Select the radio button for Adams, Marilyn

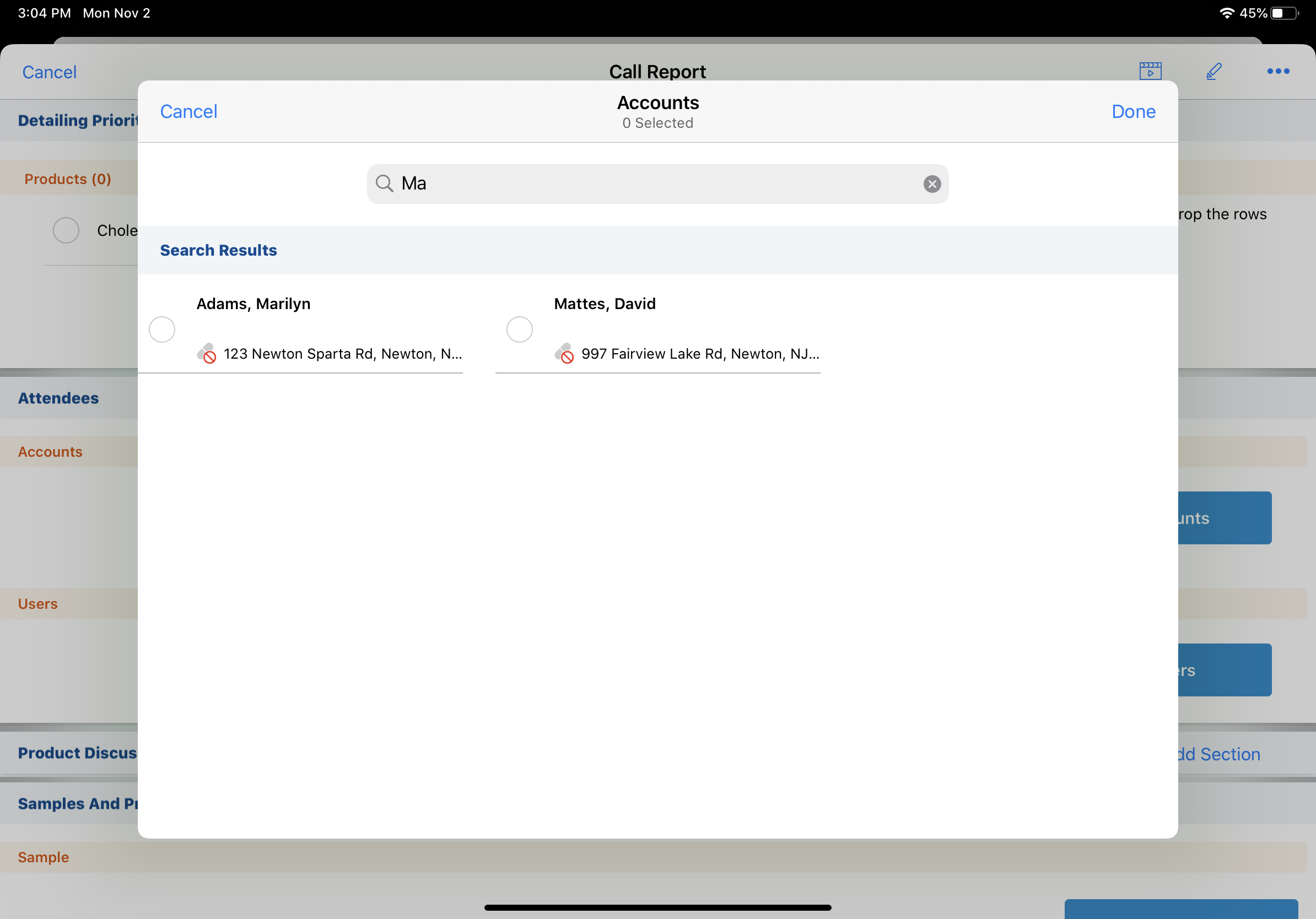[x=161, y=329]
